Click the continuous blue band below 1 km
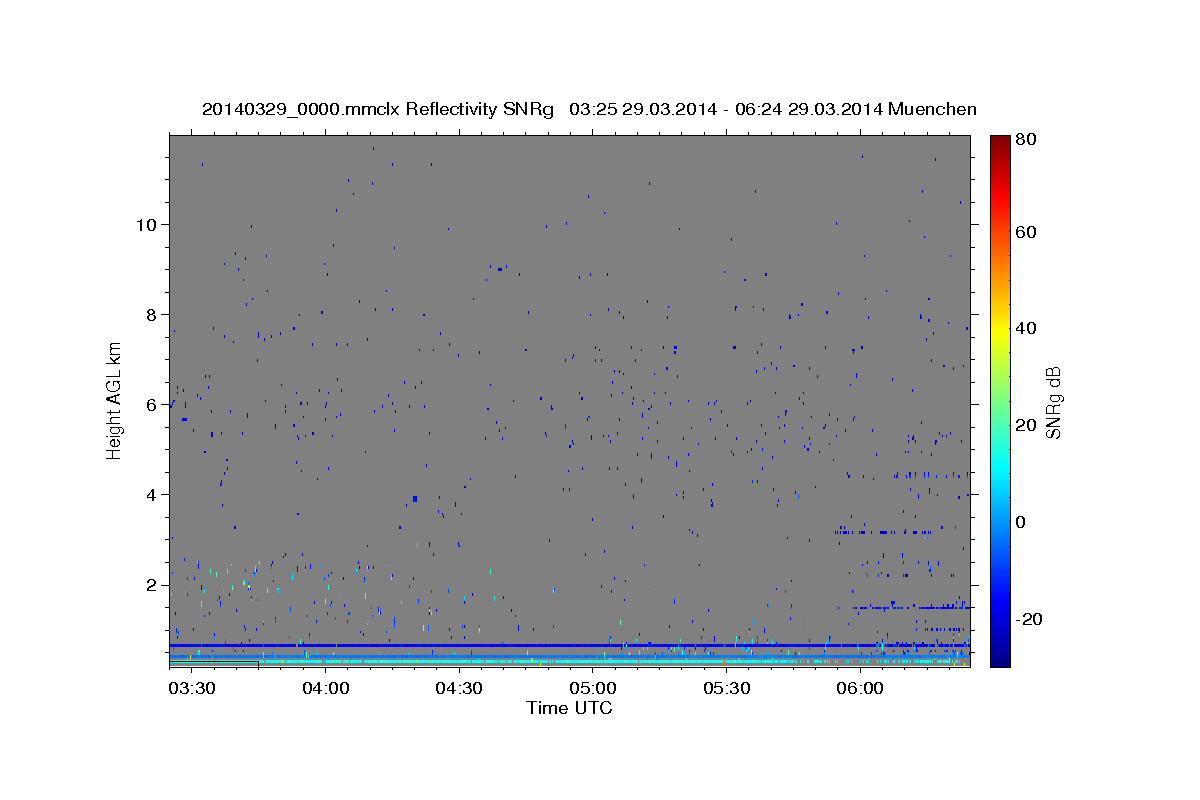The width and height of the screenshot is (1200, 800). coord(569,645)
